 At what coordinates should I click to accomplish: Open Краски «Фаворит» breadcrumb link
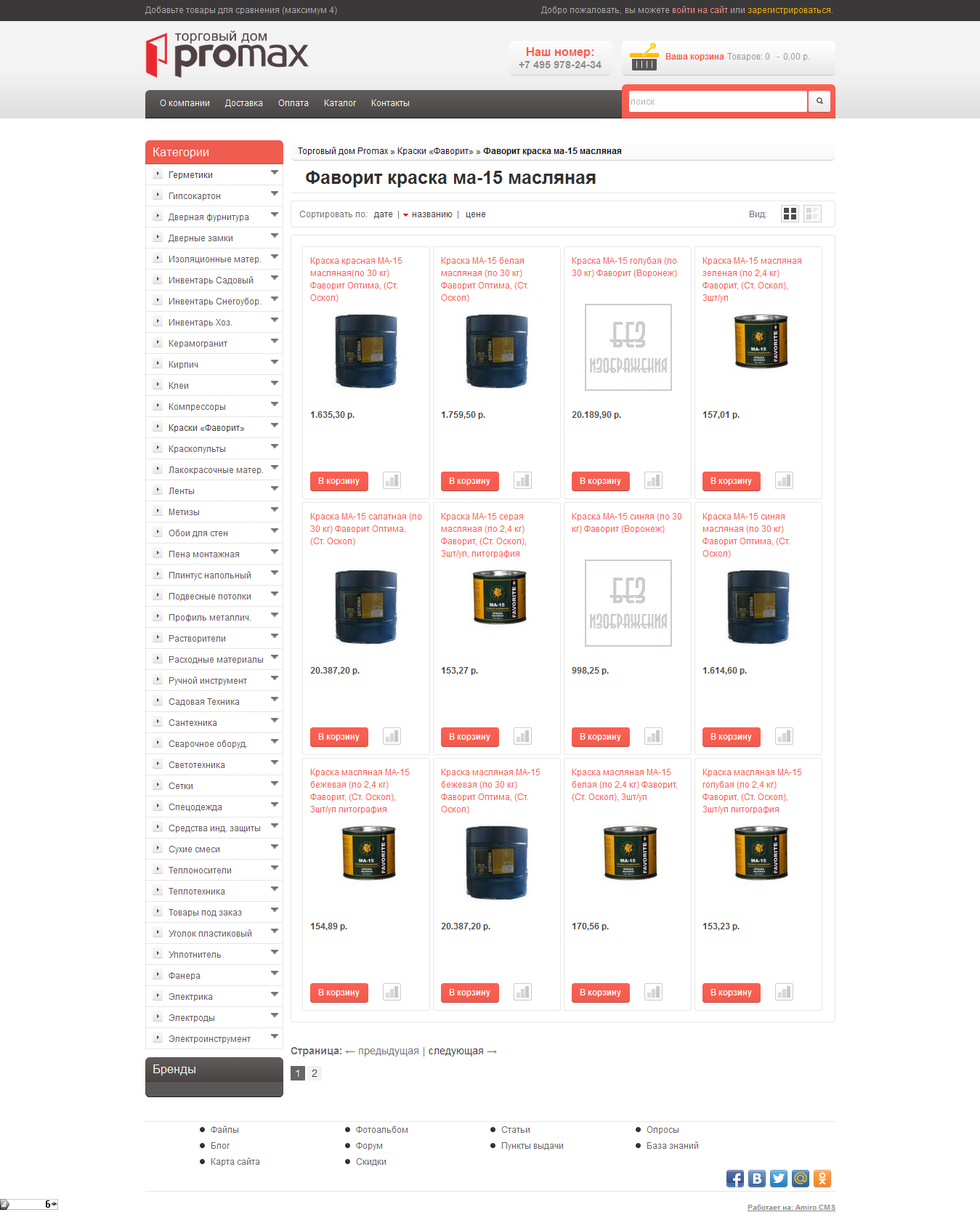(x=435, y=151)
